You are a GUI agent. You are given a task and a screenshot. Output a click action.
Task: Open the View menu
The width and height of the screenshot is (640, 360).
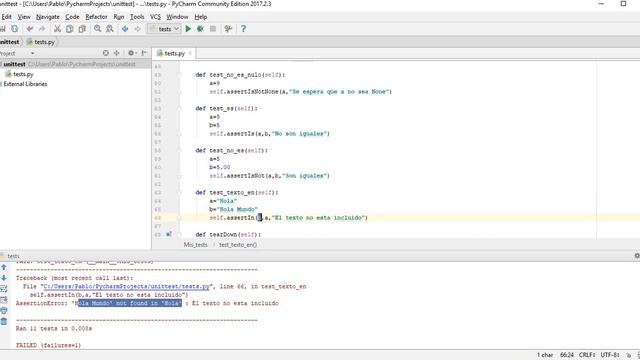tap(24, 17)
